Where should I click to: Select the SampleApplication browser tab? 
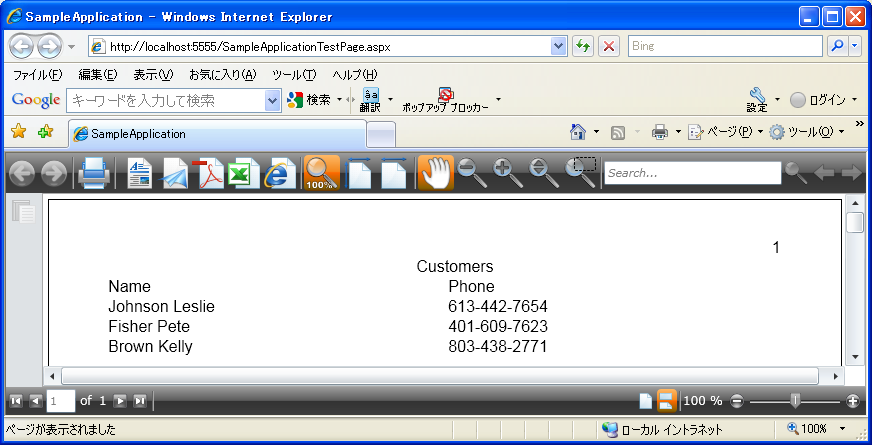click(217, 134)
